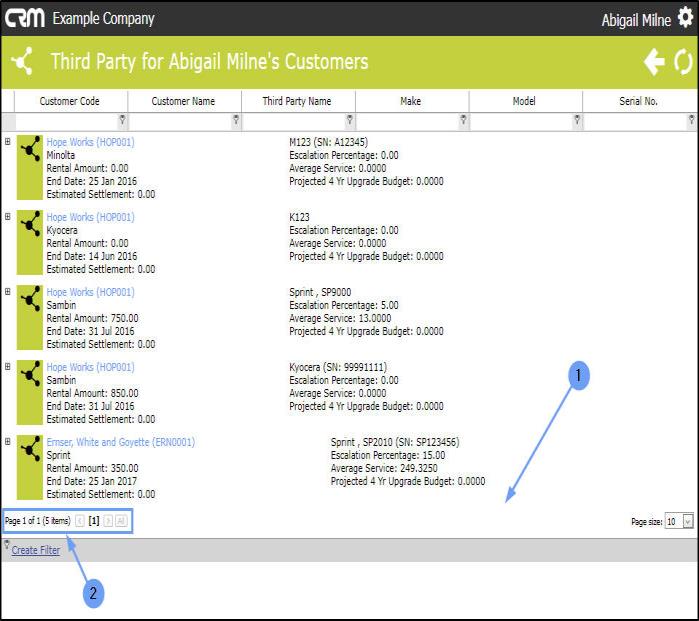Viewport: 699px width, 621px height.
Task: Open Hope Works link in Kyocera row
Action: [x=90, y=217]
